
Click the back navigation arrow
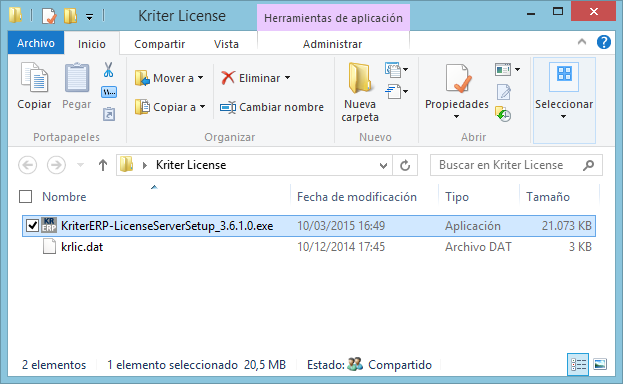(x=27, y=165)
